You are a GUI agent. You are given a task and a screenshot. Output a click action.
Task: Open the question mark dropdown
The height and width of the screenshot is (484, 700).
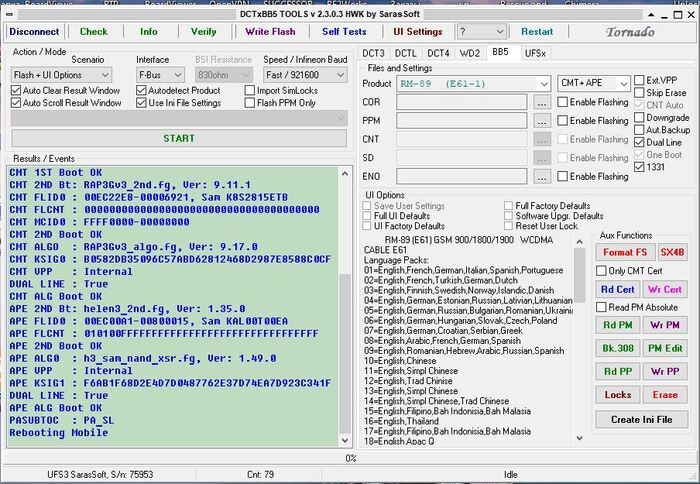[481, 32]
